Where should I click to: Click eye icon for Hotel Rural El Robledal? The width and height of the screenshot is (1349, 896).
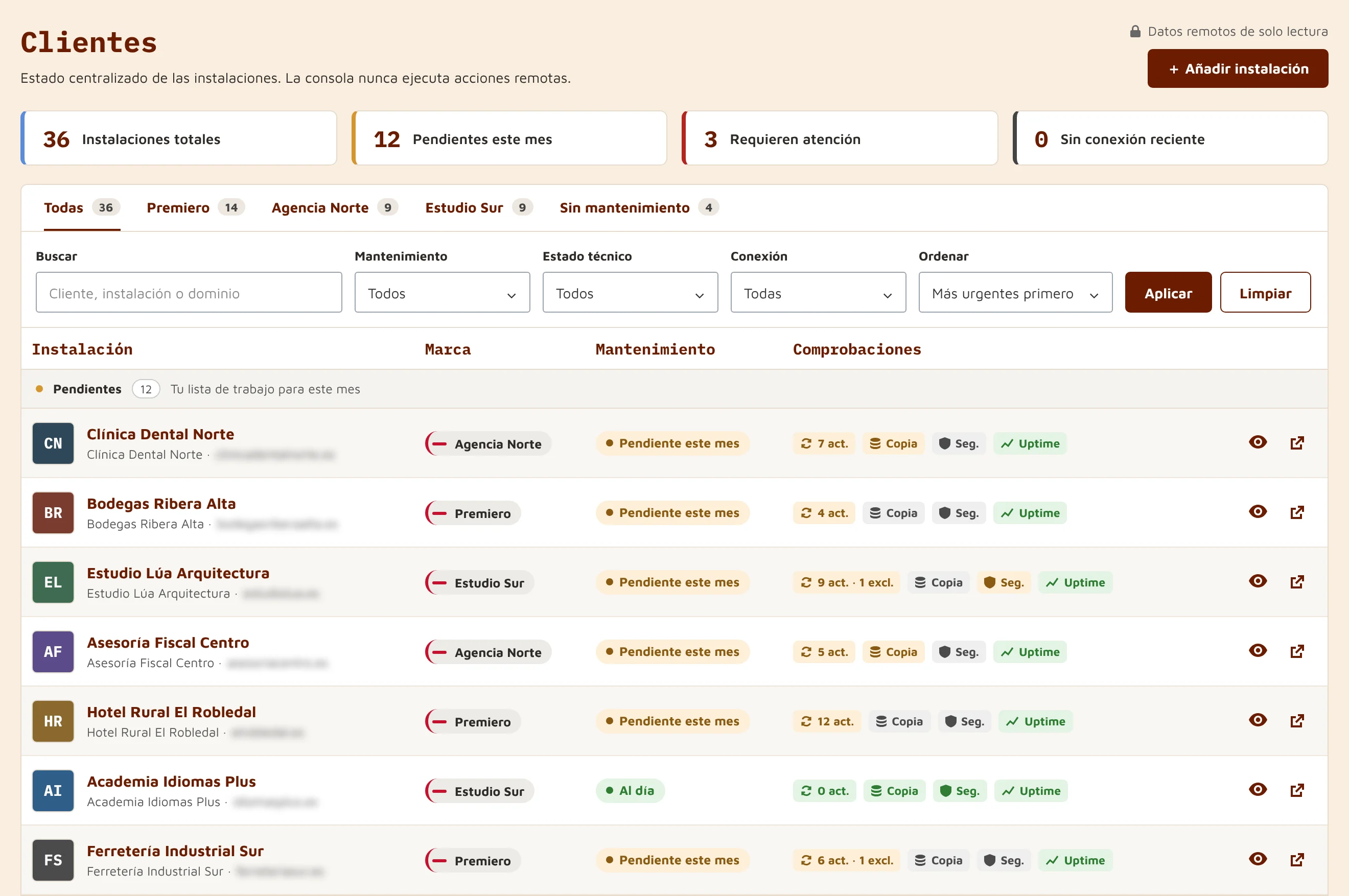point(1258,720)
